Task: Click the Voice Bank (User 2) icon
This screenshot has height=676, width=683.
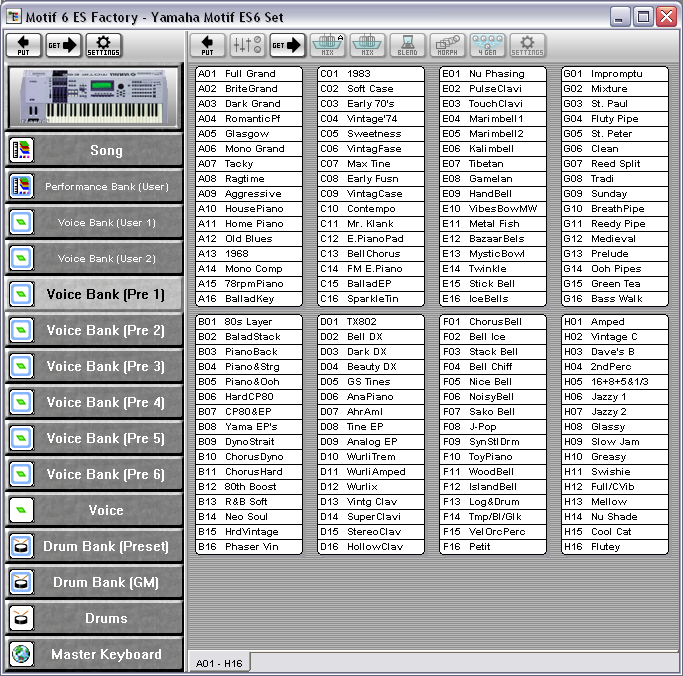Action: point(21,258)
